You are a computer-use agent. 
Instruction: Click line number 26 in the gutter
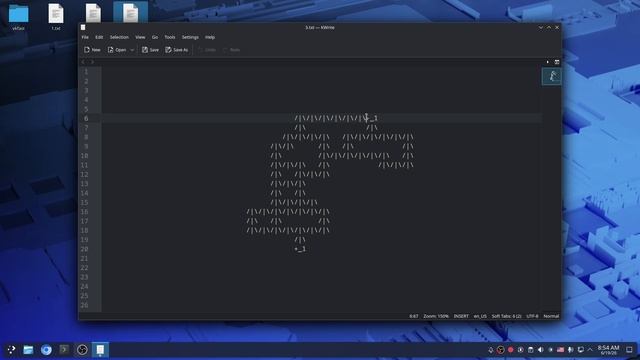pos(84,305)
